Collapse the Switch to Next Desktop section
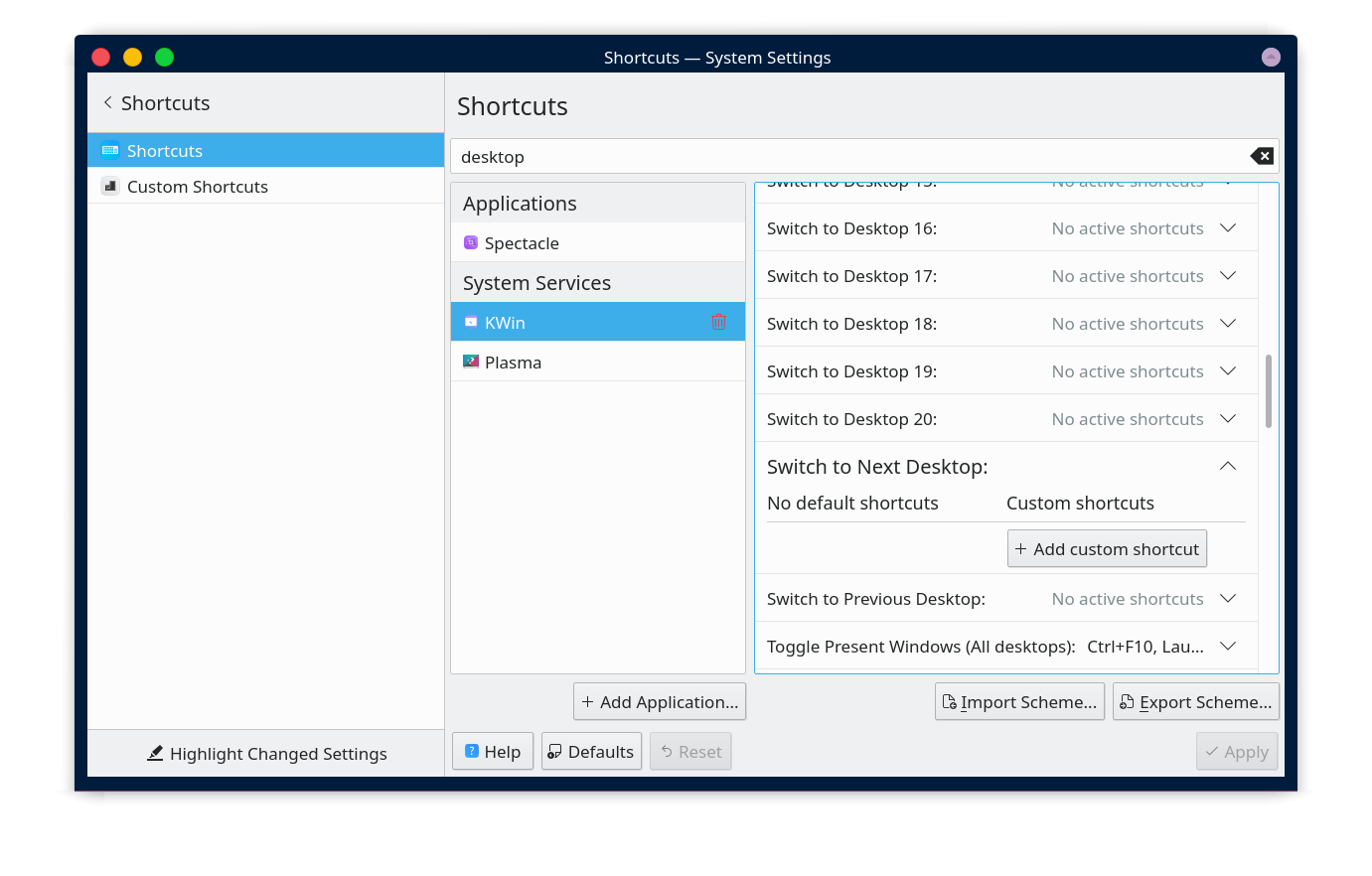The image size is (1372, 876). coord(1228,467)
